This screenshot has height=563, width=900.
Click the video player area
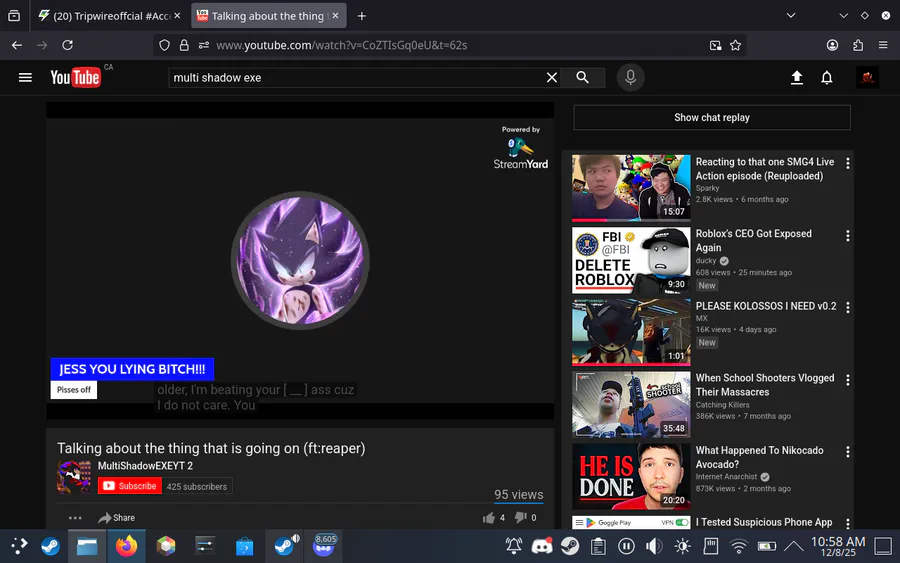pyautogui.click(x=300, y=261)
